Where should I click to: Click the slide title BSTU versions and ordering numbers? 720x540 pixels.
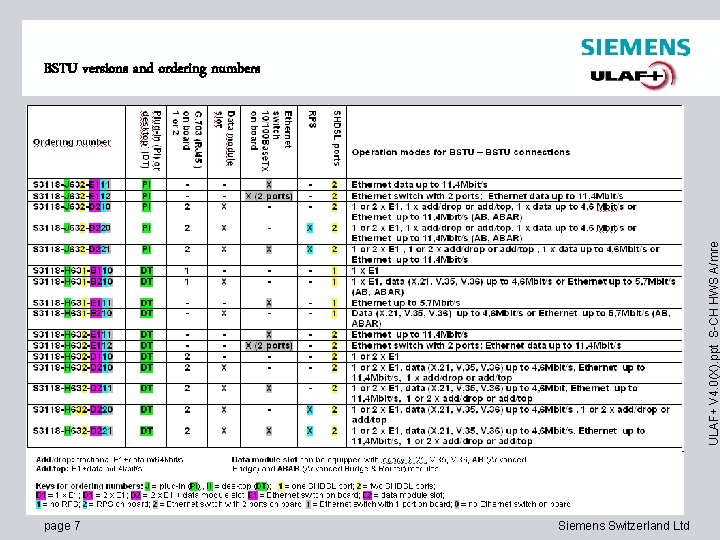(x=152, y=68)
